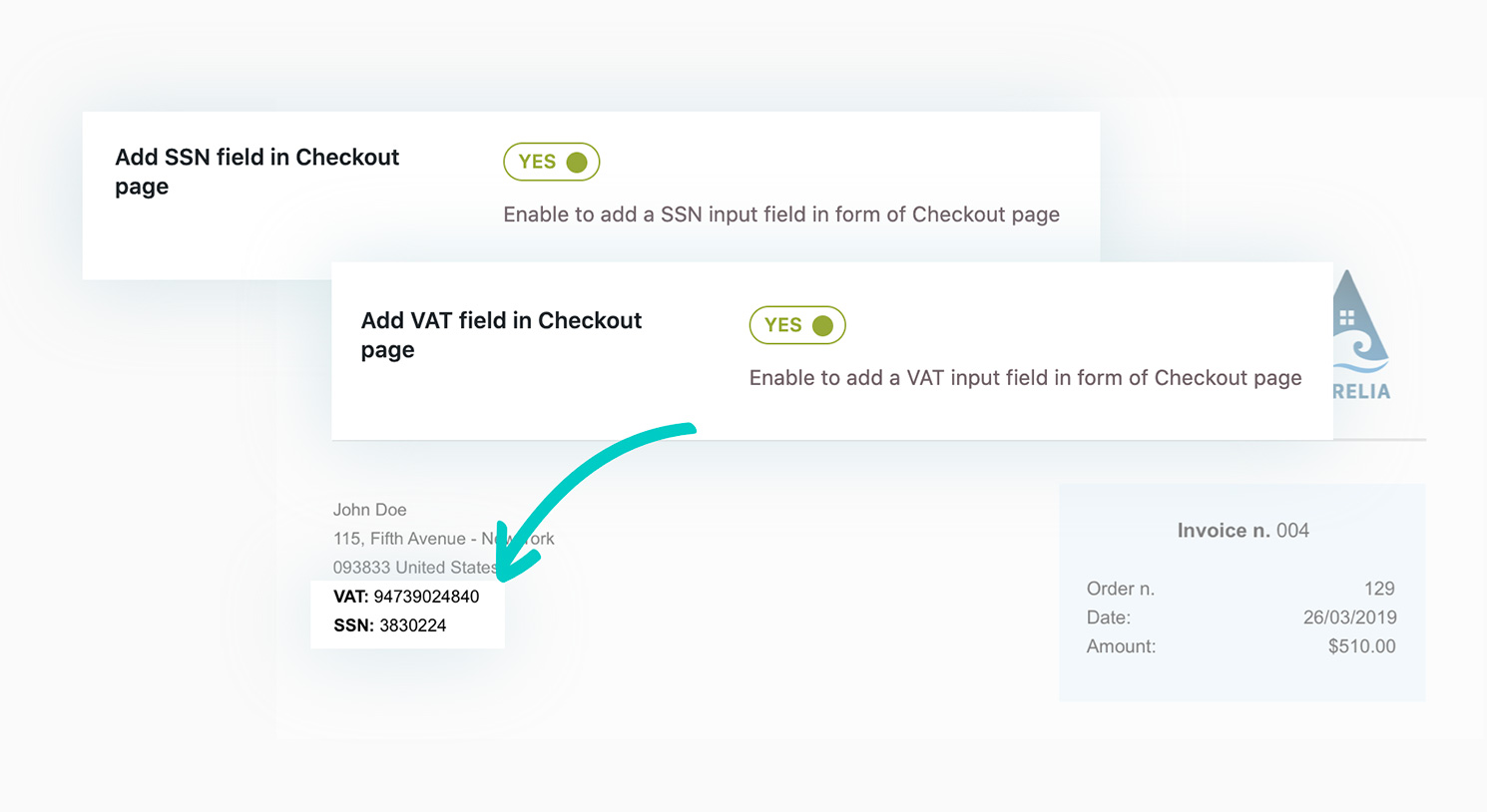1487x812 pixels.
Task: Click the VAT input field description text
Action: (1025, 377)
